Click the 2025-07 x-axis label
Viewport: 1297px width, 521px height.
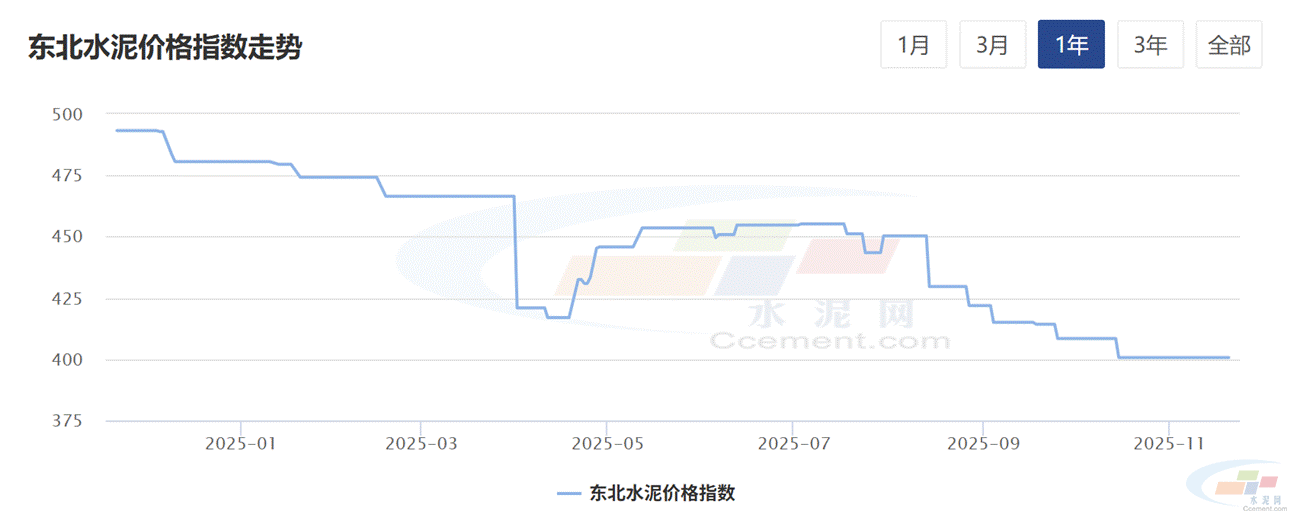(x=793, y=443)
